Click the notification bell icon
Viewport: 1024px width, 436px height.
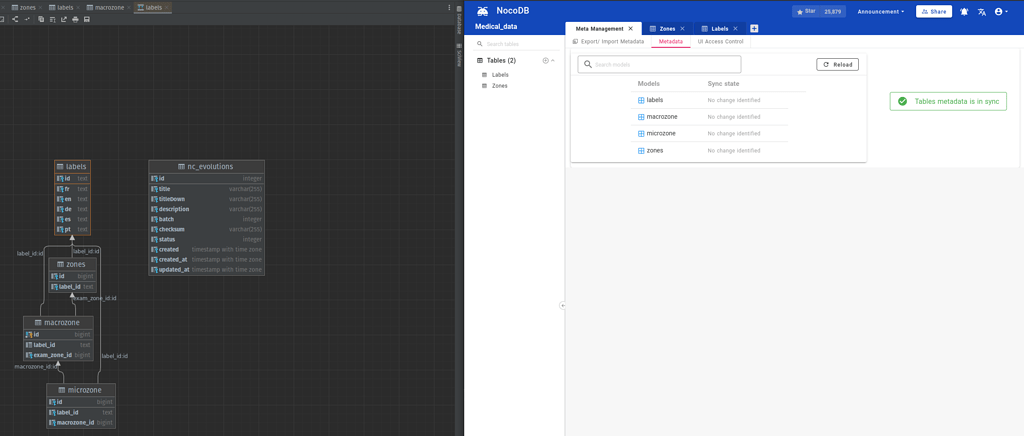pyautogui.click(x=964, y=12)
